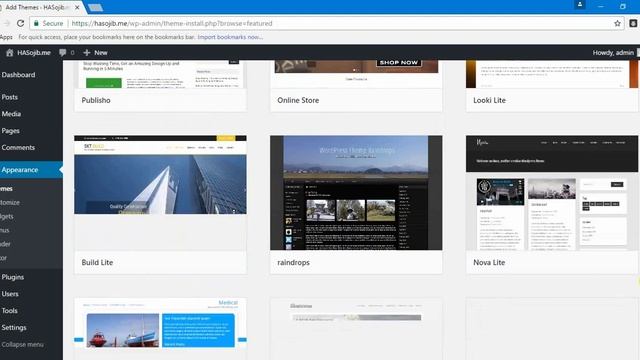Select the Publisho theme screenshot
The image size is (640, 360).
160,74
